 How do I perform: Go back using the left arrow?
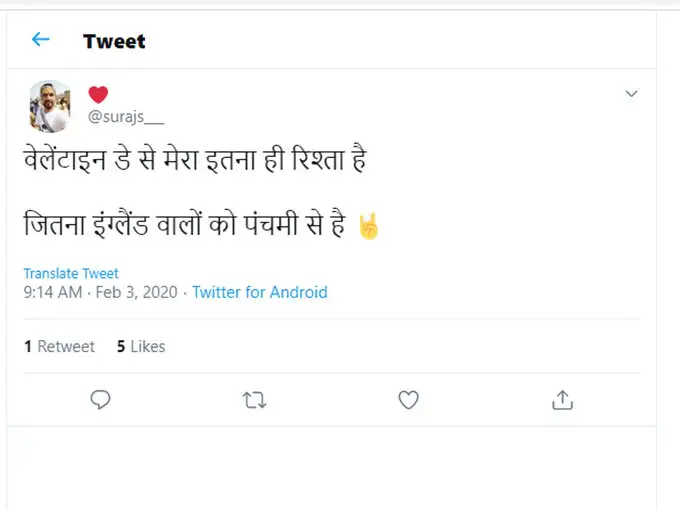click(40, 40)
